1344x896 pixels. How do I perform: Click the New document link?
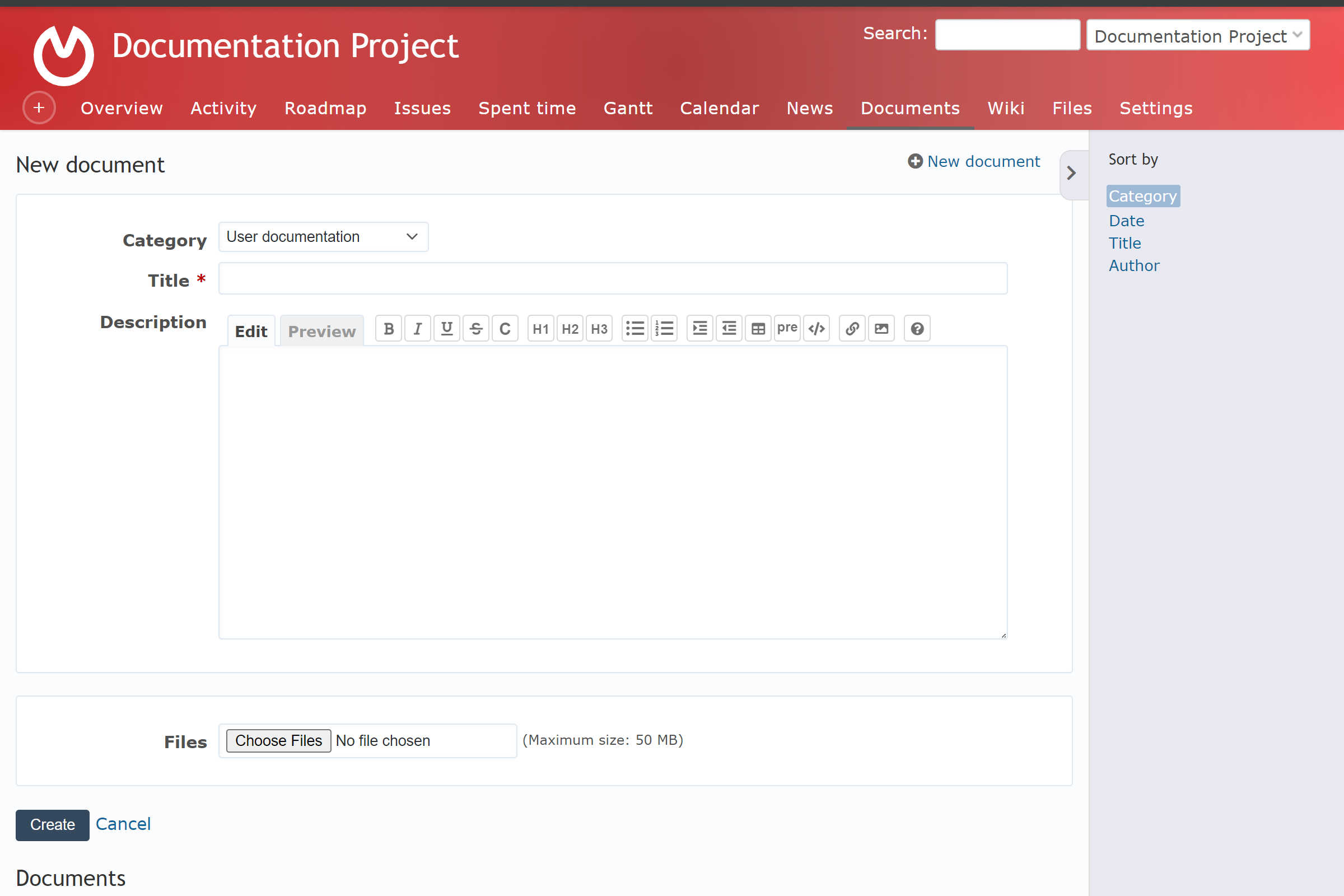coord(974,161)
